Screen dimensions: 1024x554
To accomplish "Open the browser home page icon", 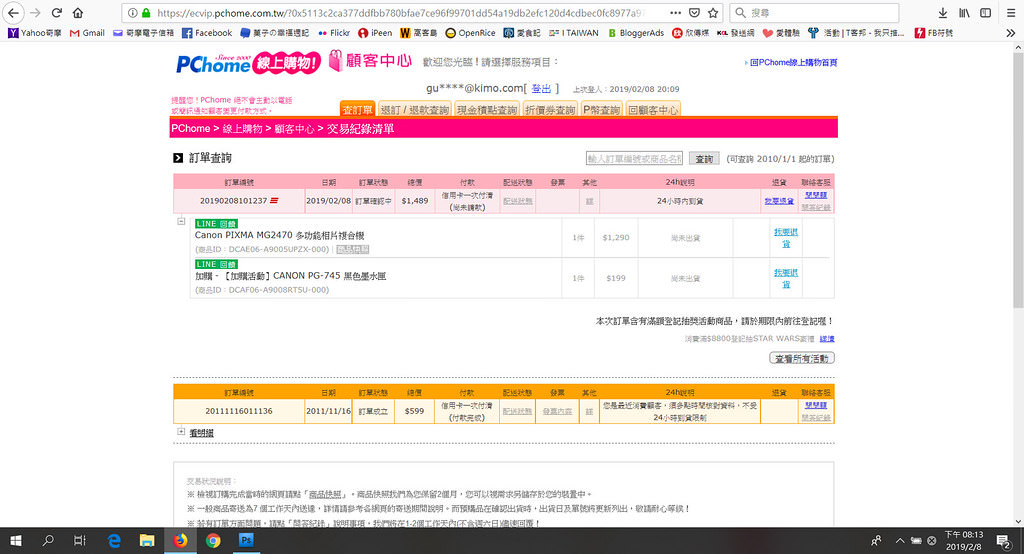I will (x=78, y=12).
